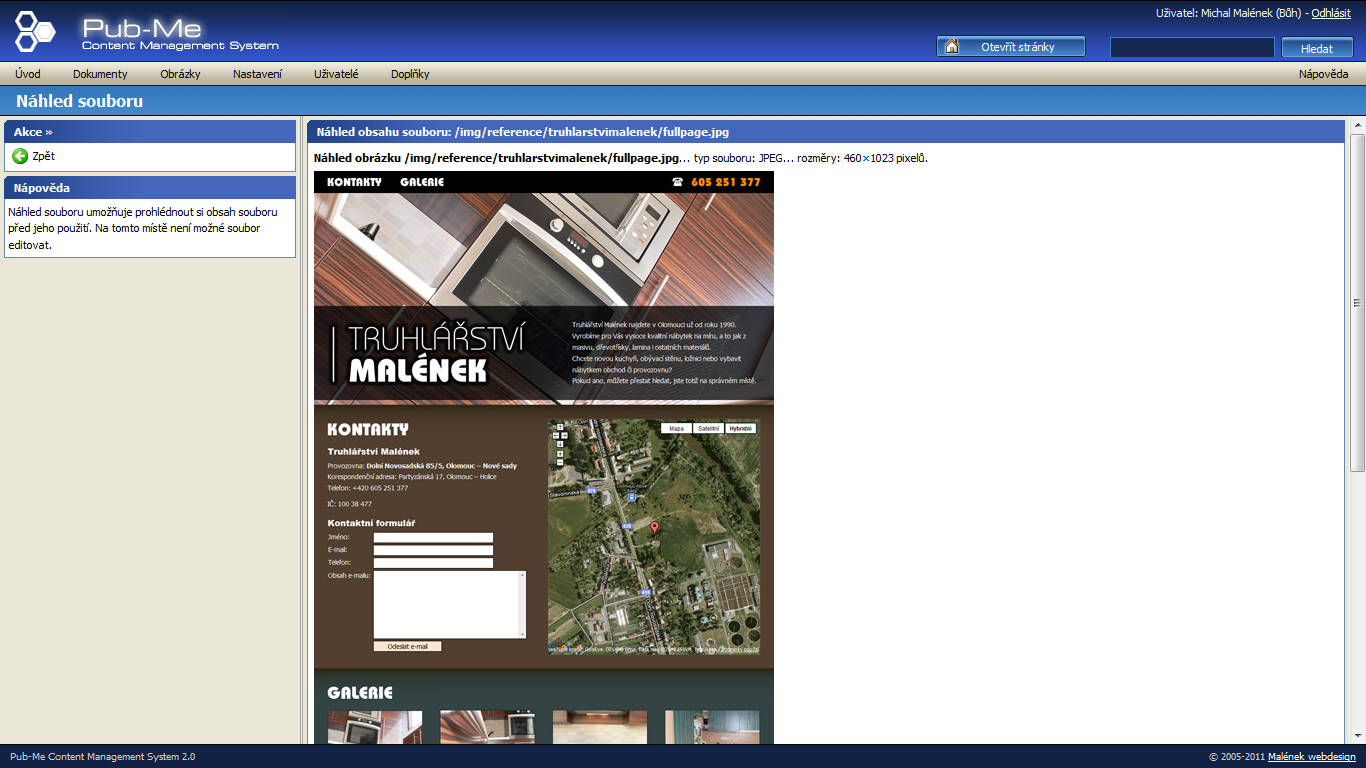
Task: Click the Hledat search button
Action: pos(1317,48)
